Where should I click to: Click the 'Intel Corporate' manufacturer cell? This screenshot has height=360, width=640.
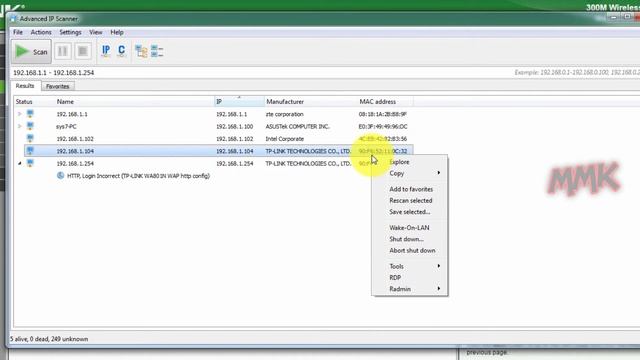pos(284,139)
